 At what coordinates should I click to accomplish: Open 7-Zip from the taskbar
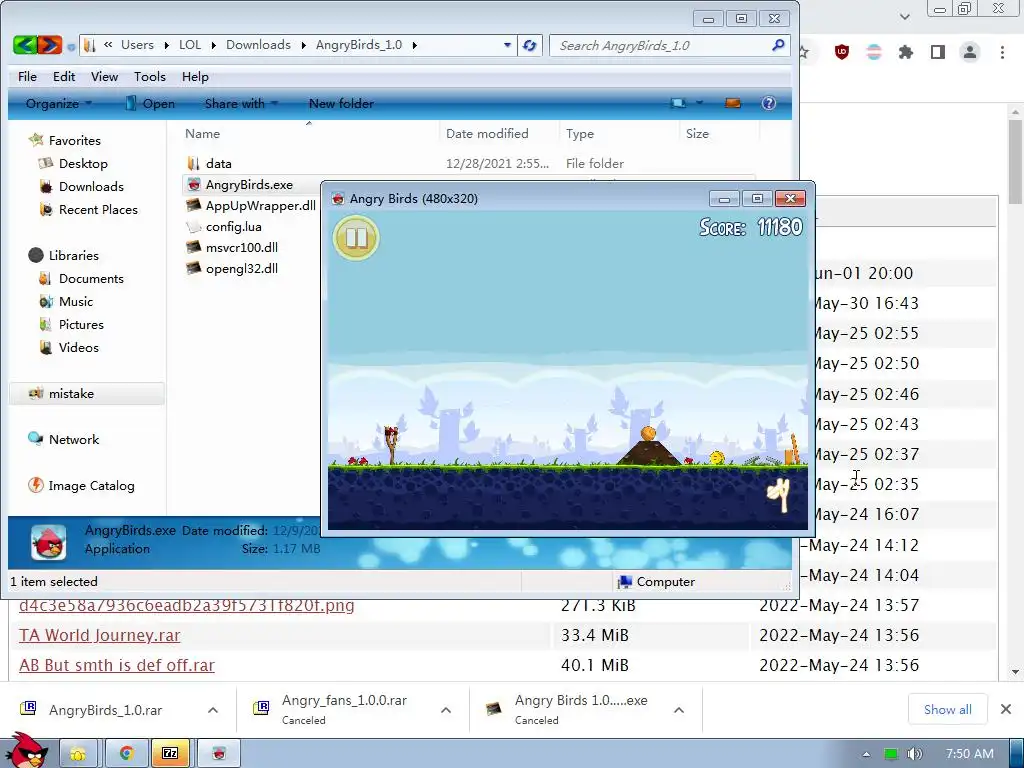coord(170,754)
